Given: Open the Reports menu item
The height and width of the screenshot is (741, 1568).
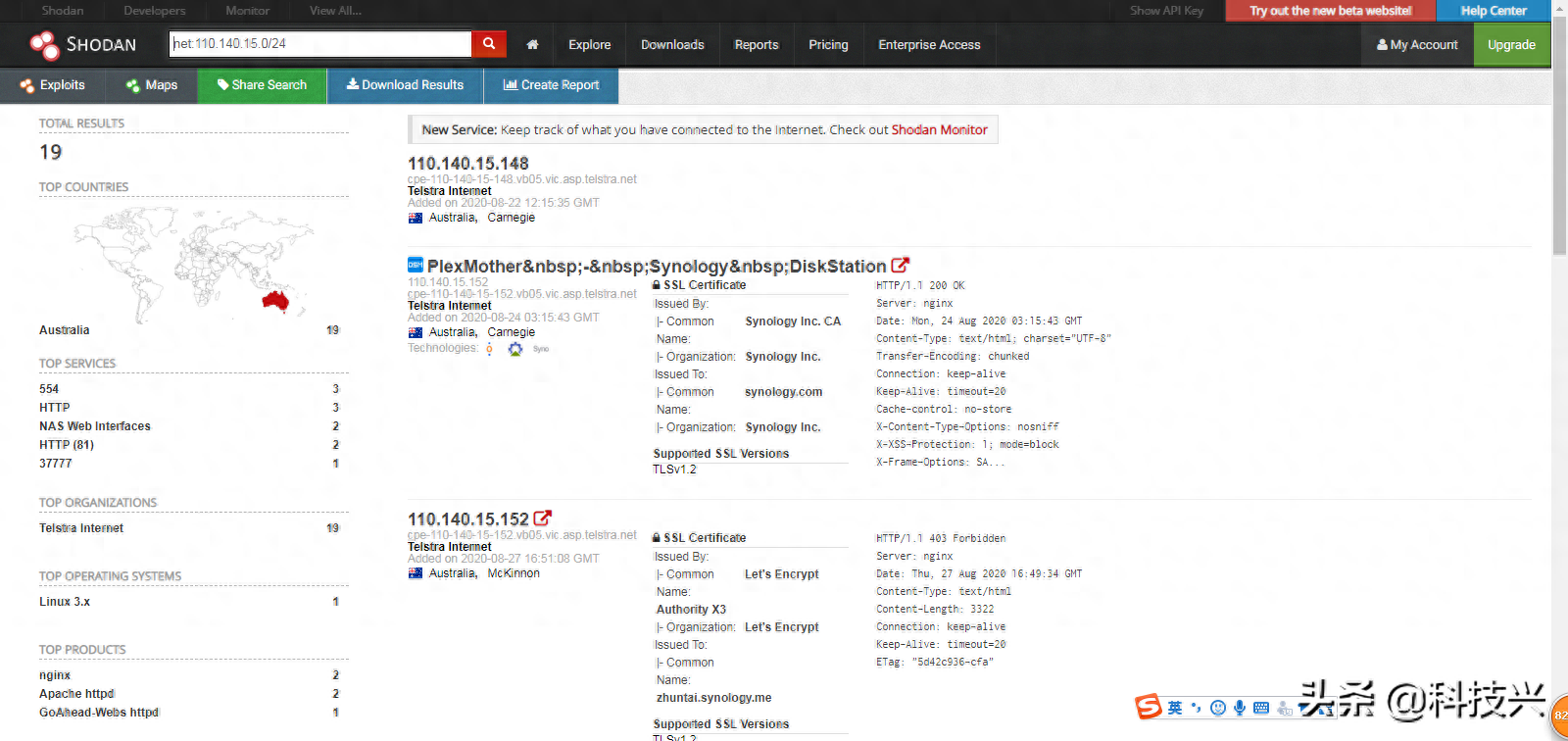Looking at the screenshot, I should click(x=757, y=45).
